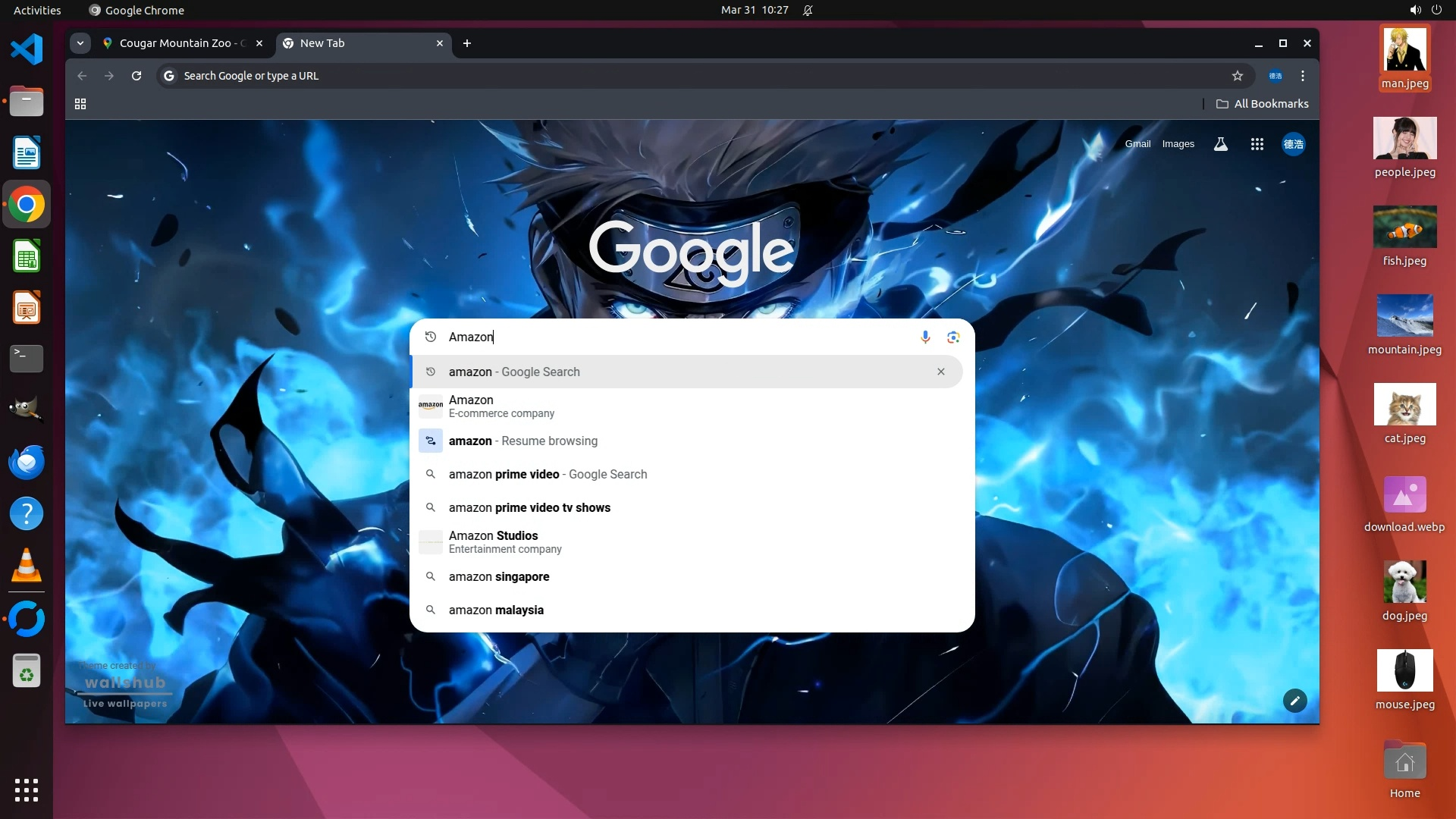Click the Customize Chrome pencil button
Screen dimensions: 1456x819
1294,701
